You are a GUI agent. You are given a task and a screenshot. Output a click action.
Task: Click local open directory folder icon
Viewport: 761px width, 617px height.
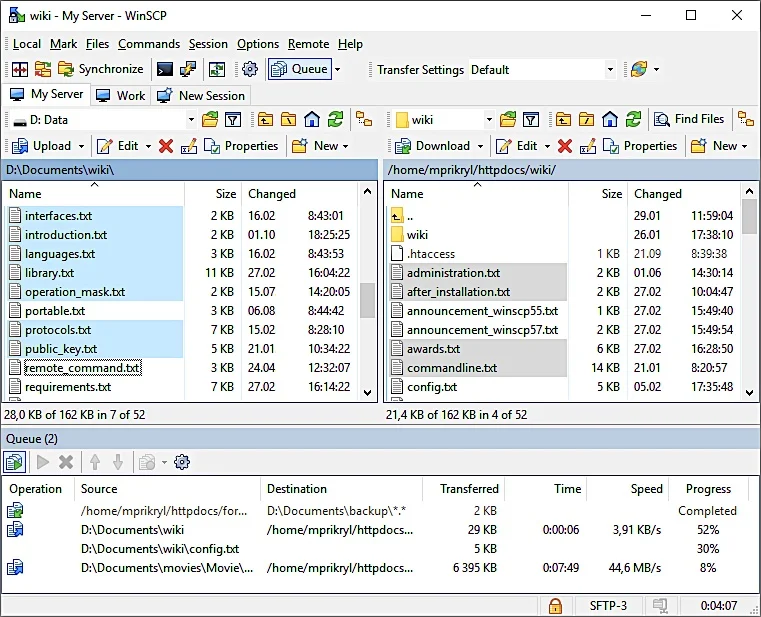(210, 120)
